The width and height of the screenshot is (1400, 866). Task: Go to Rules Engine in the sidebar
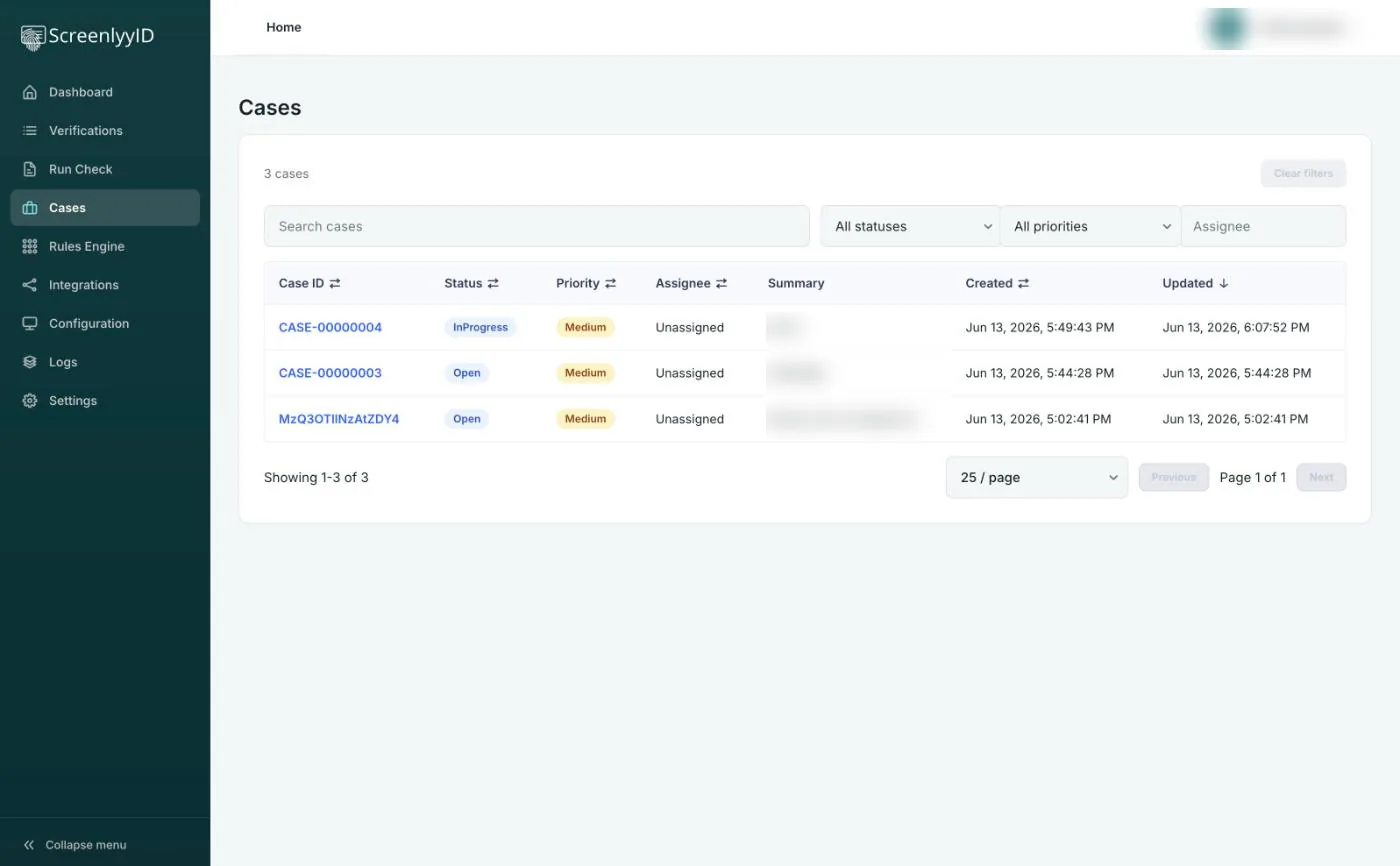[105, 246]
